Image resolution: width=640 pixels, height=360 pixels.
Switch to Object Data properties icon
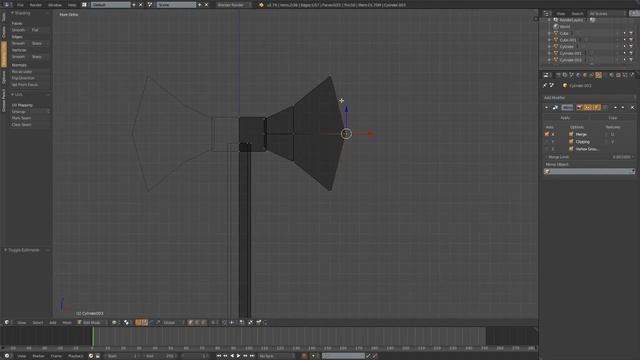[605, 75]
